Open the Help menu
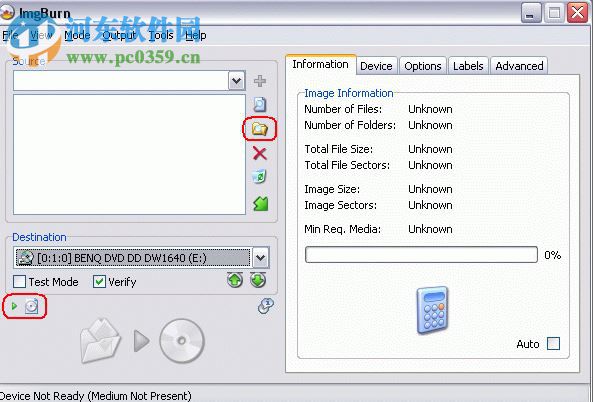The height and width of the screenshot is (402, 594). pos(195,35)
